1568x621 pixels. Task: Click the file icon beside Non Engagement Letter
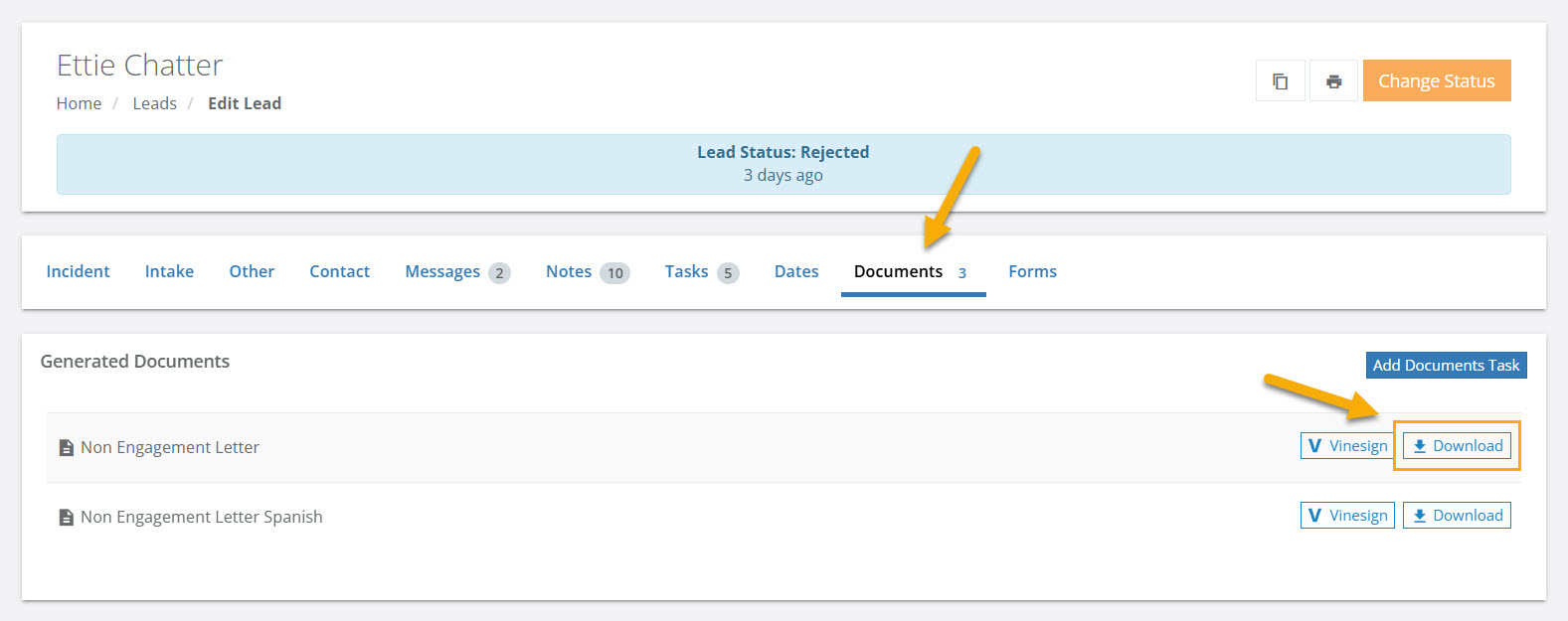67,448
